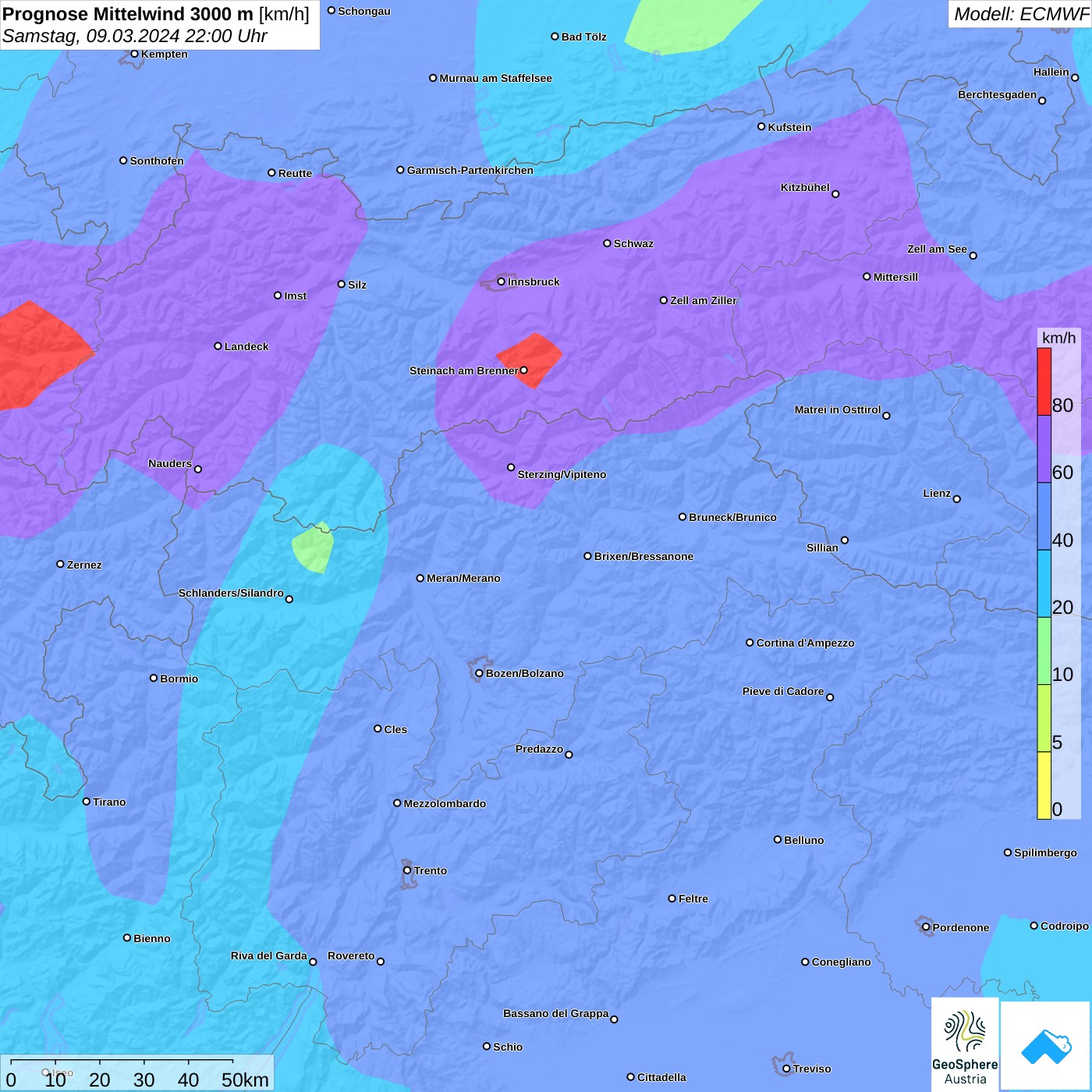Click the 'Zell am See' label
The image size is (1092, 1092).
[937, 249]
